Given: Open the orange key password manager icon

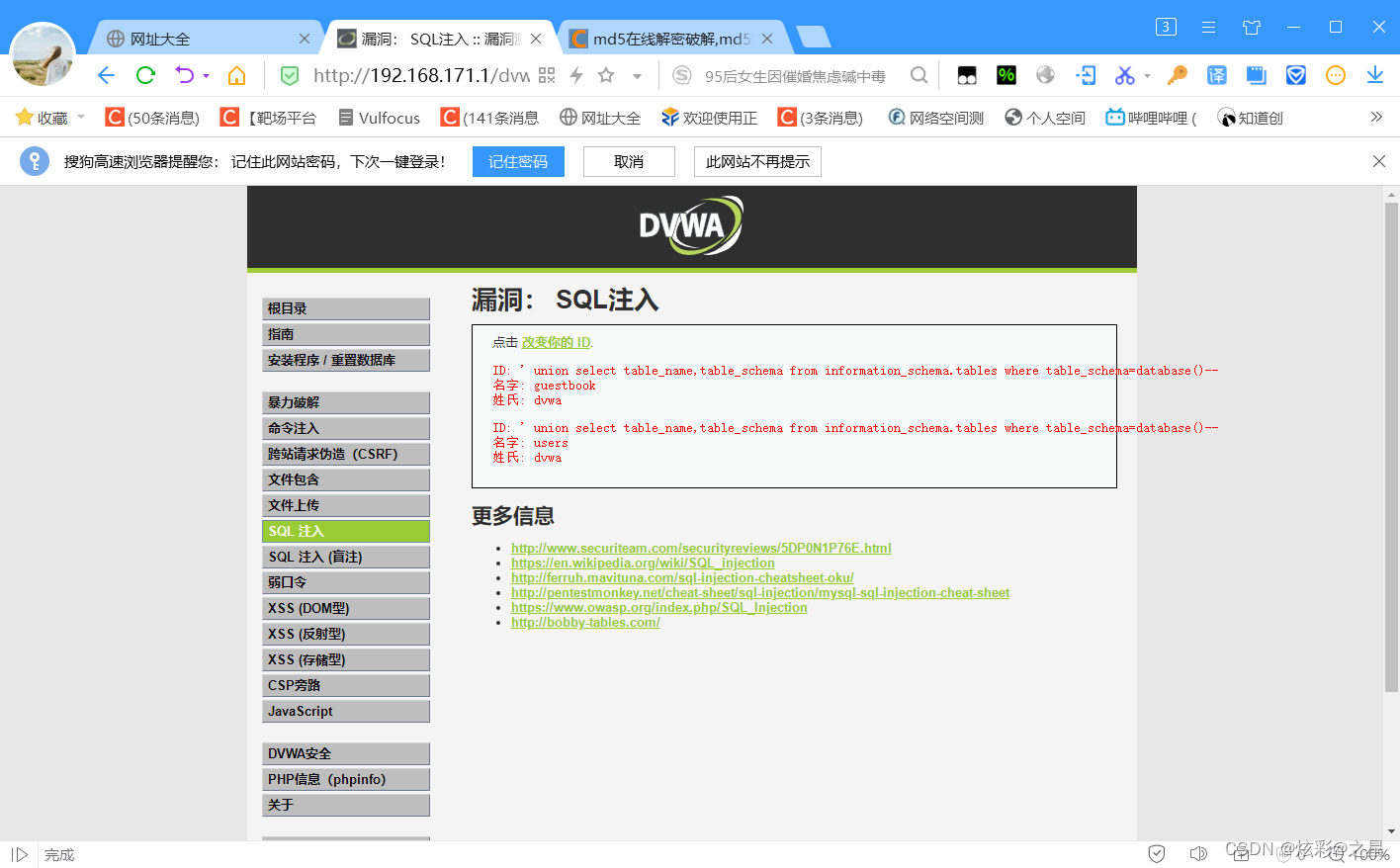Looking at the screenshot, I should 1177,75.
